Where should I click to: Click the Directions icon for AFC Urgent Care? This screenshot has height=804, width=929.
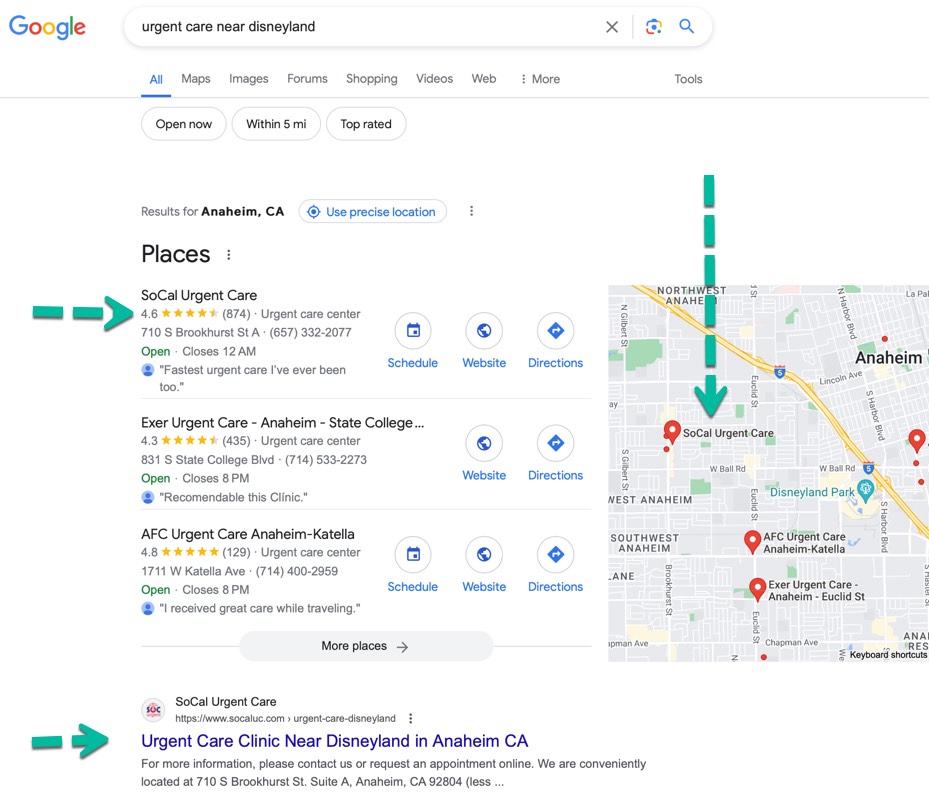555,555
